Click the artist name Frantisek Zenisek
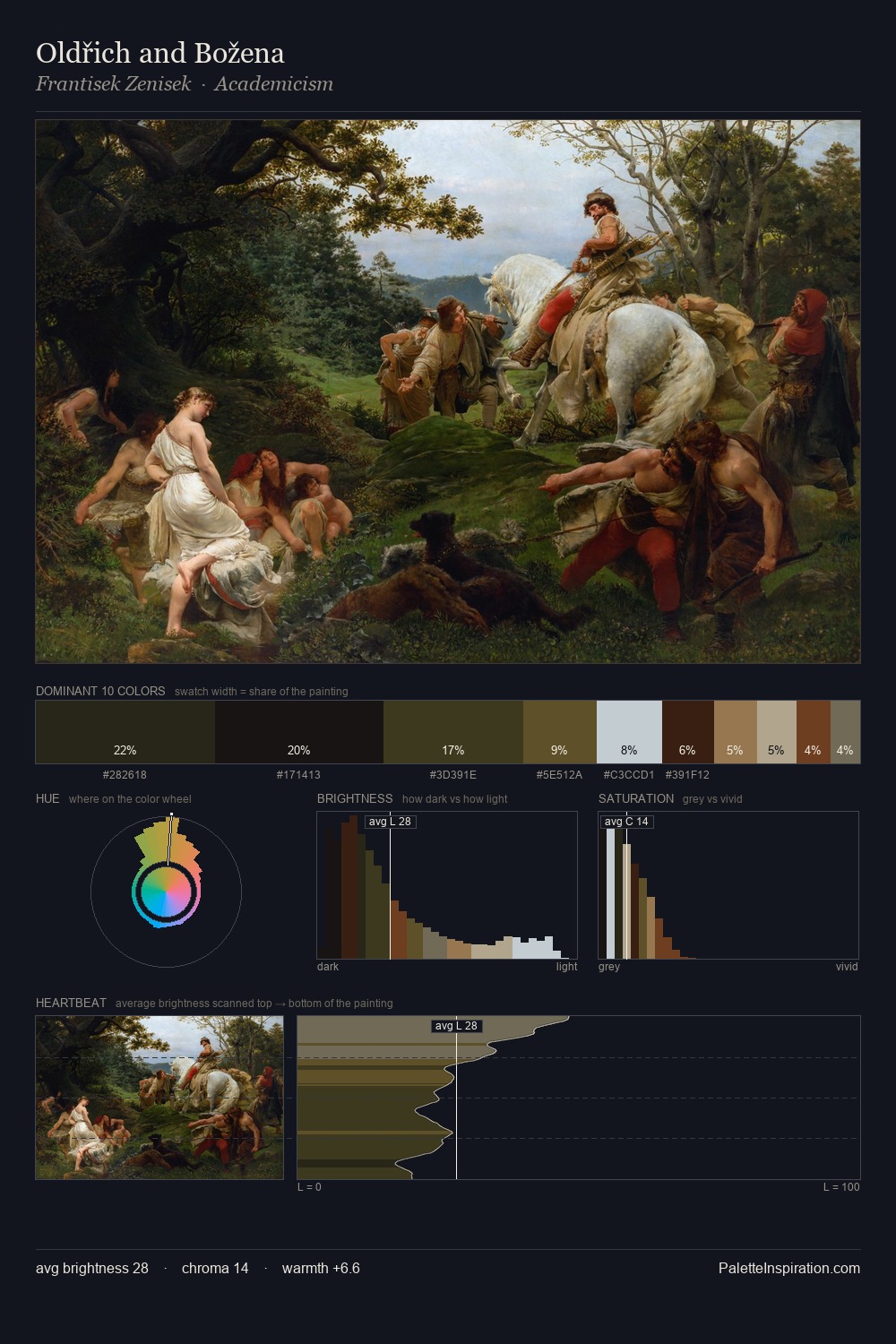This screenshot has width=896, height=1344. pos(114,84)
